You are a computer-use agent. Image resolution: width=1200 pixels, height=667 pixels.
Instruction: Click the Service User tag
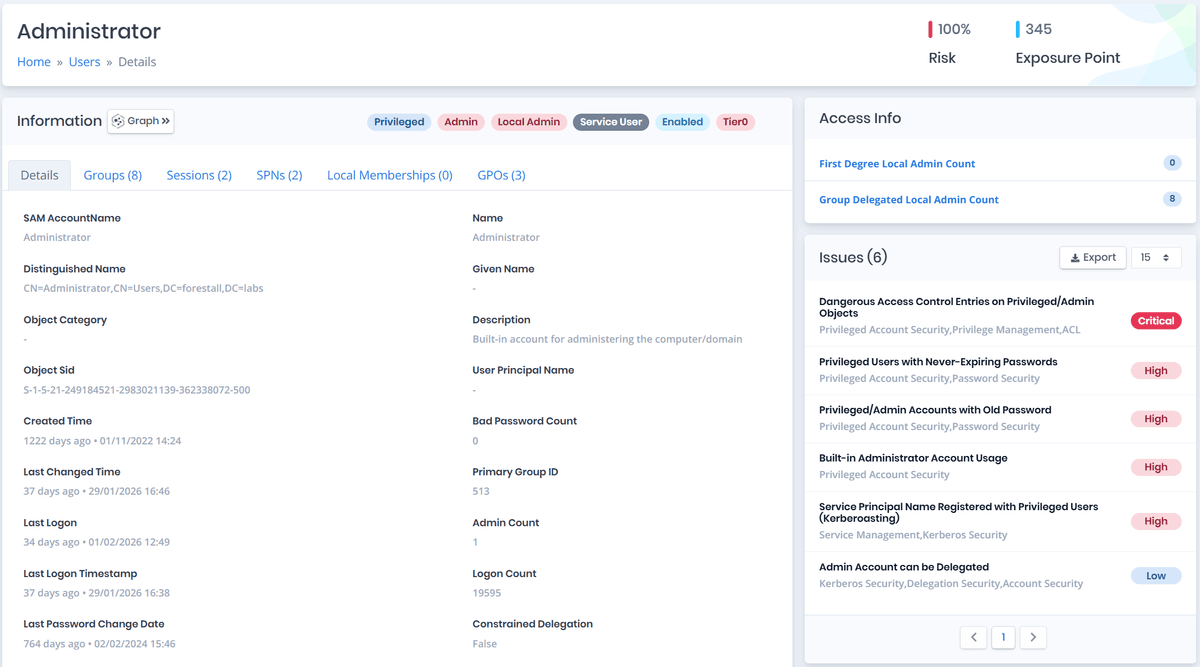(611, 122)
